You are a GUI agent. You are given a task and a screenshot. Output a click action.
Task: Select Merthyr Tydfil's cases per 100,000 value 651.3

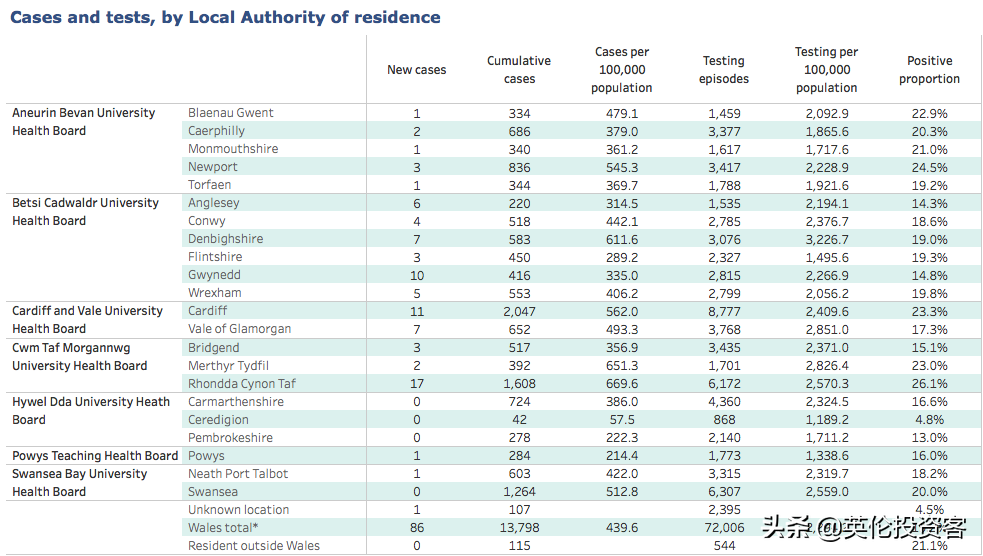click(x=622, y=365)
